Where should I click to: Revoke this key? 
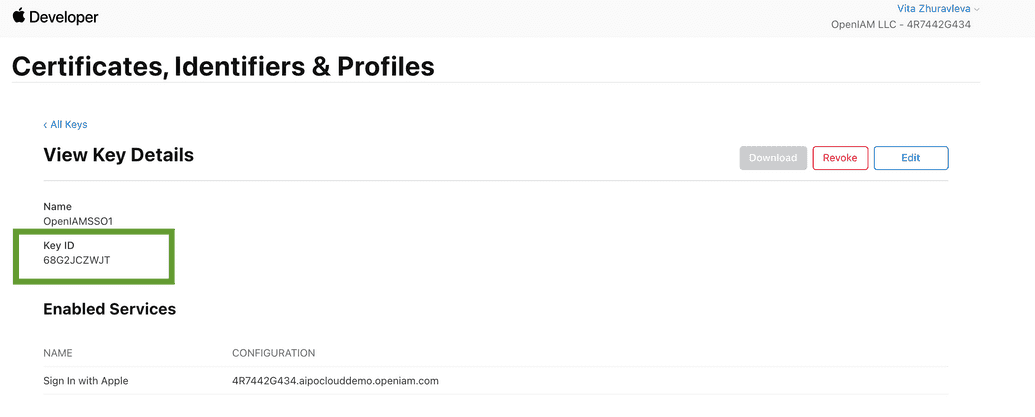[x=840, y=158]
